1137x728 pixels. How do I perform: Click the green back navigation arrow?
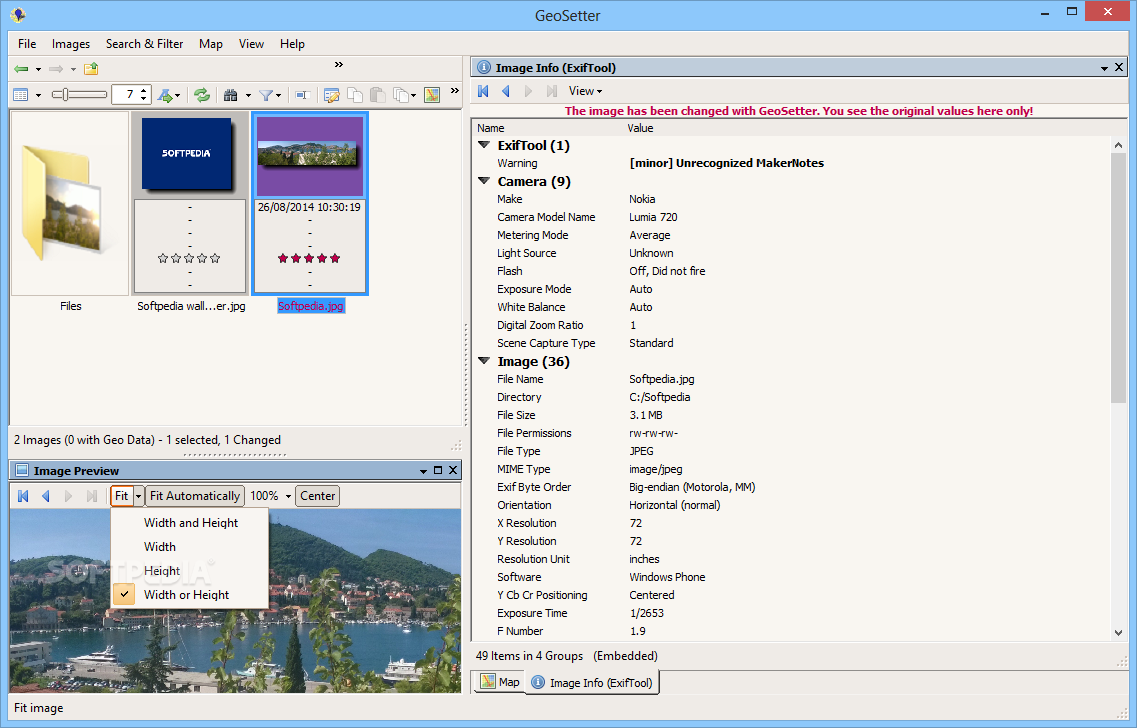[x=21, y=69]
